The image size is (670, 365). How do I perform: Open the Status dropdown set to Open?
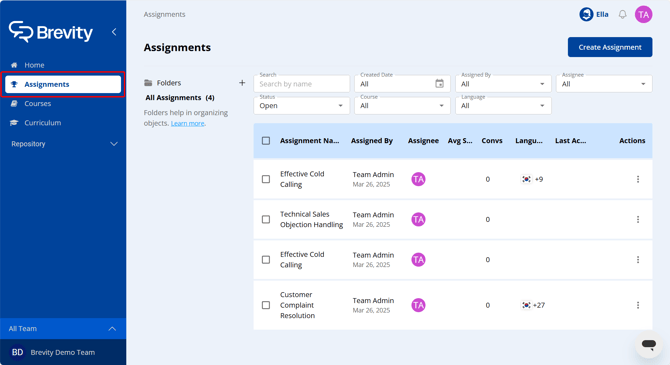(x=301, y=106)
